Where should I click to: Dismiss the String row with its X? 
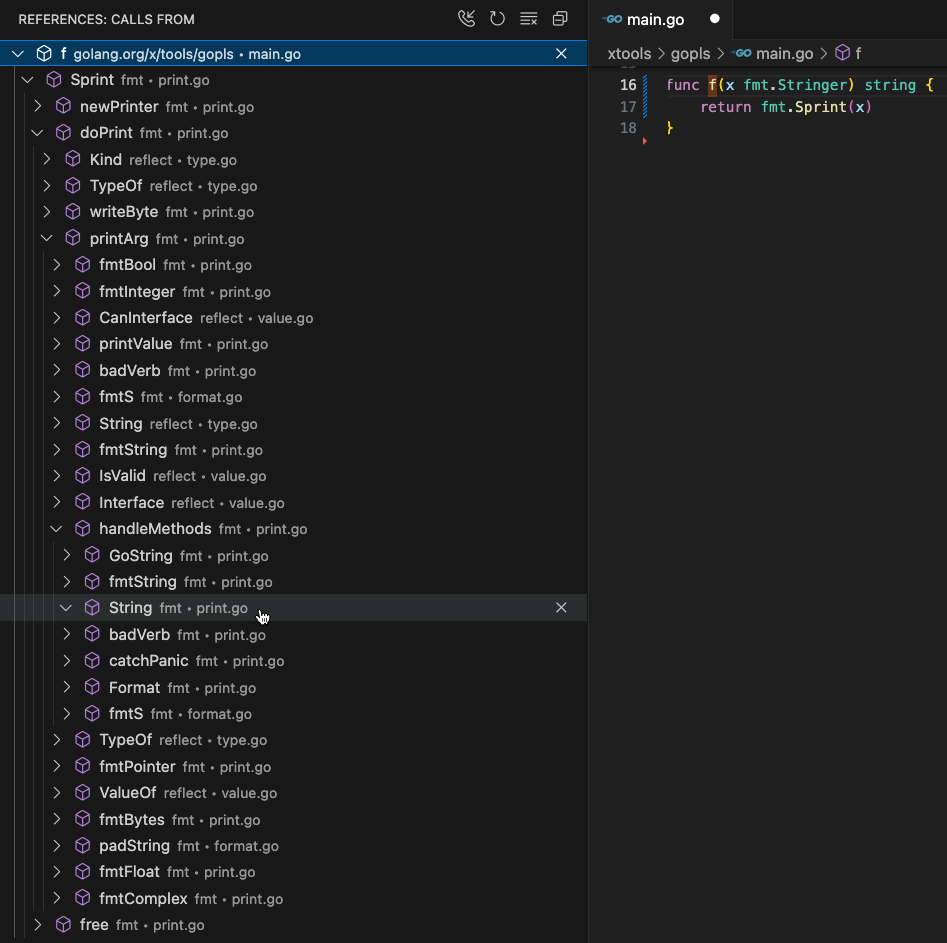561,608
